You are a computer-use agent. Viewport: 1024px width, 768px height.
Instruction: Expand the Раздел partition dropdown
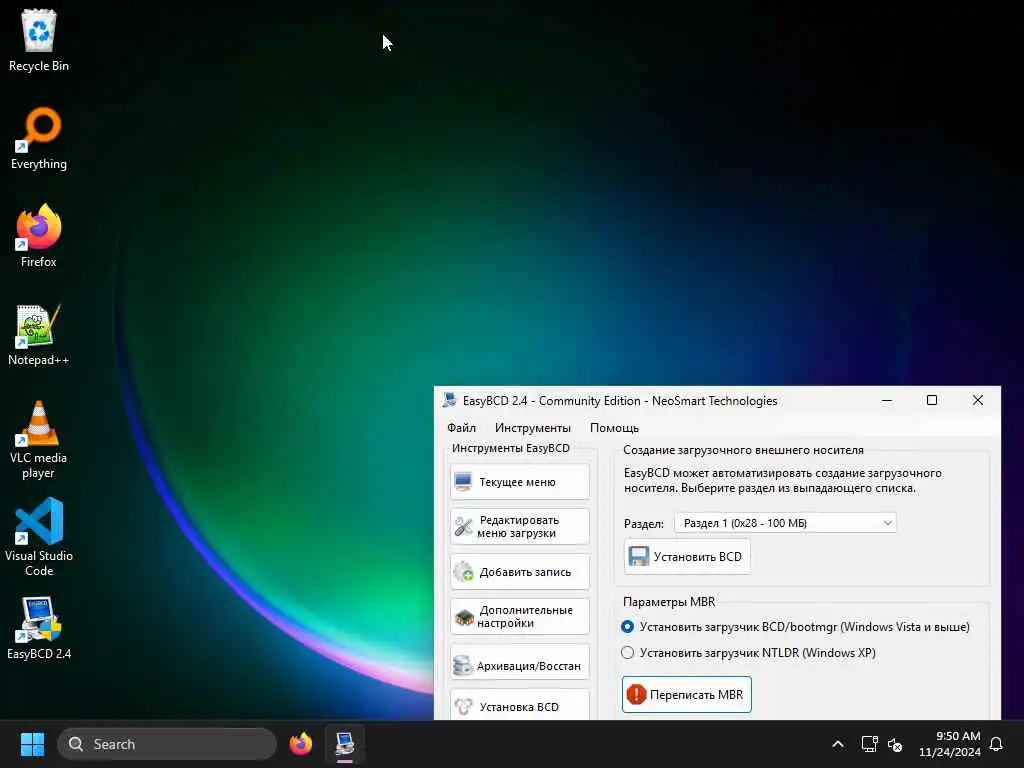tap(785, 523)
